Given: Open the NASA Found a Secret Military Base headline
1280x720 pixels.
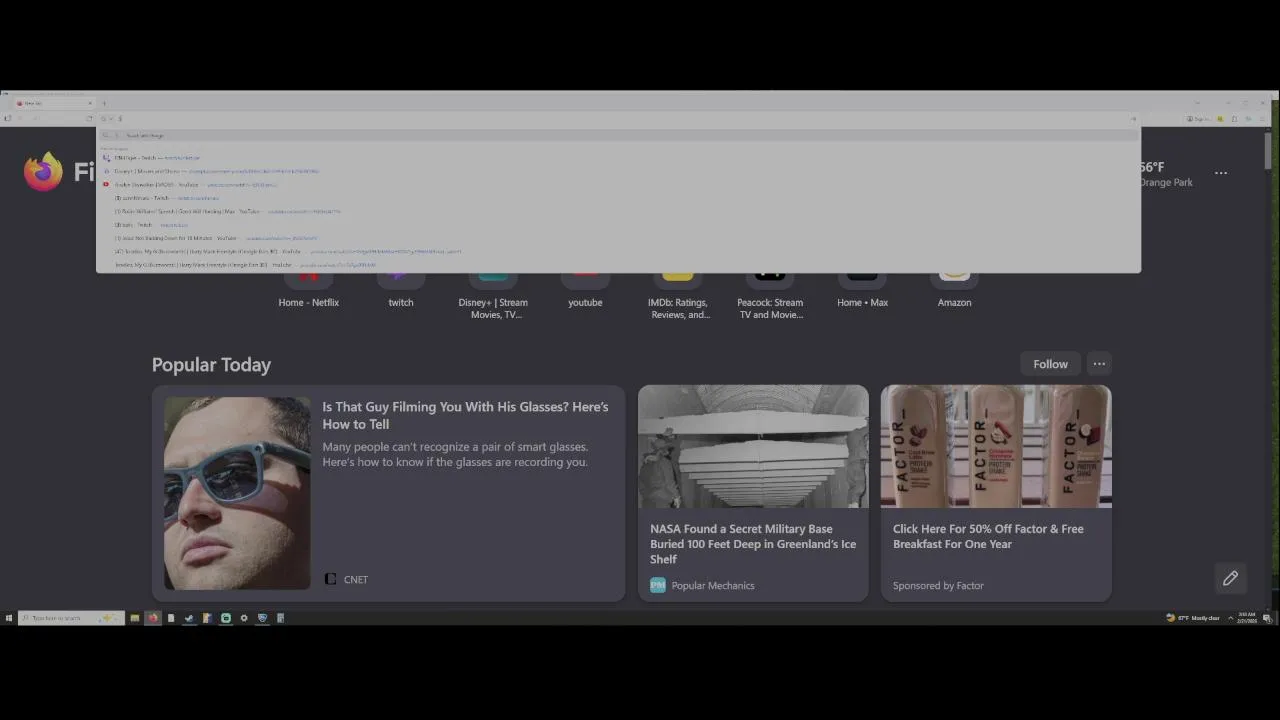Looking at the screenshot, I should coord(753,544).
